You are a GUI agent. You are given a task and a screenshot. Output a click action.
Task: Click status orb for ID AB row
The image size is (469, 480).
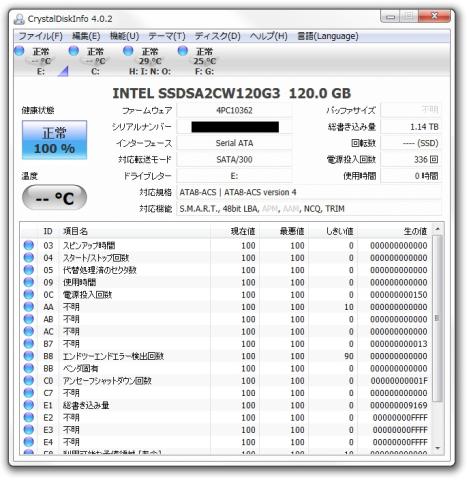tap(29, 319)
